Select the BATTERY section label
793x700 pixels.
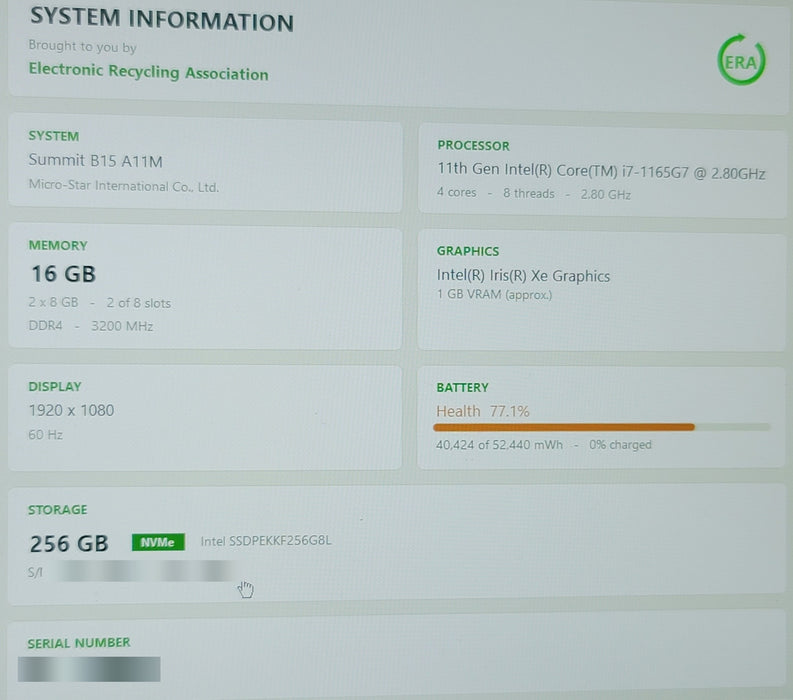point(463,387)
